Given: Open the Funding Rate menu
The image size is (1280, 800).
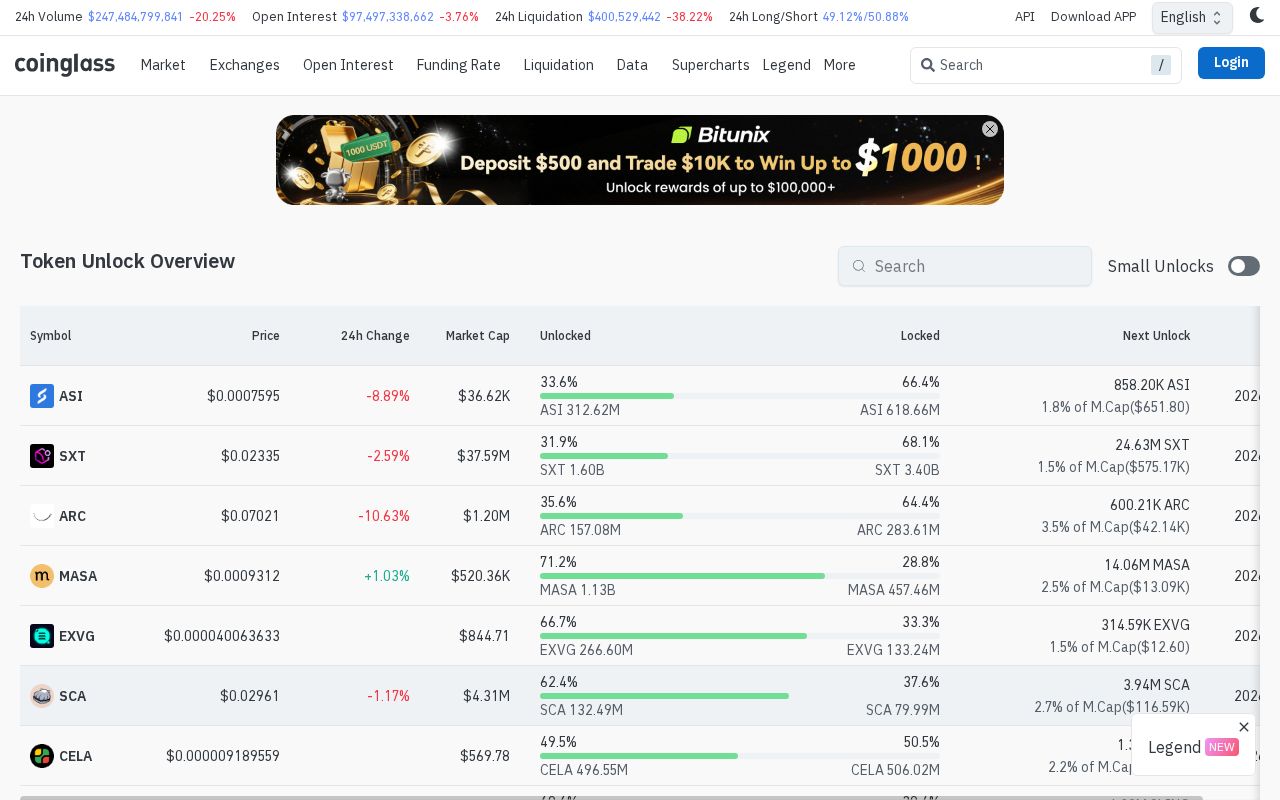Looking at the screenshot, I should (458, 65).
